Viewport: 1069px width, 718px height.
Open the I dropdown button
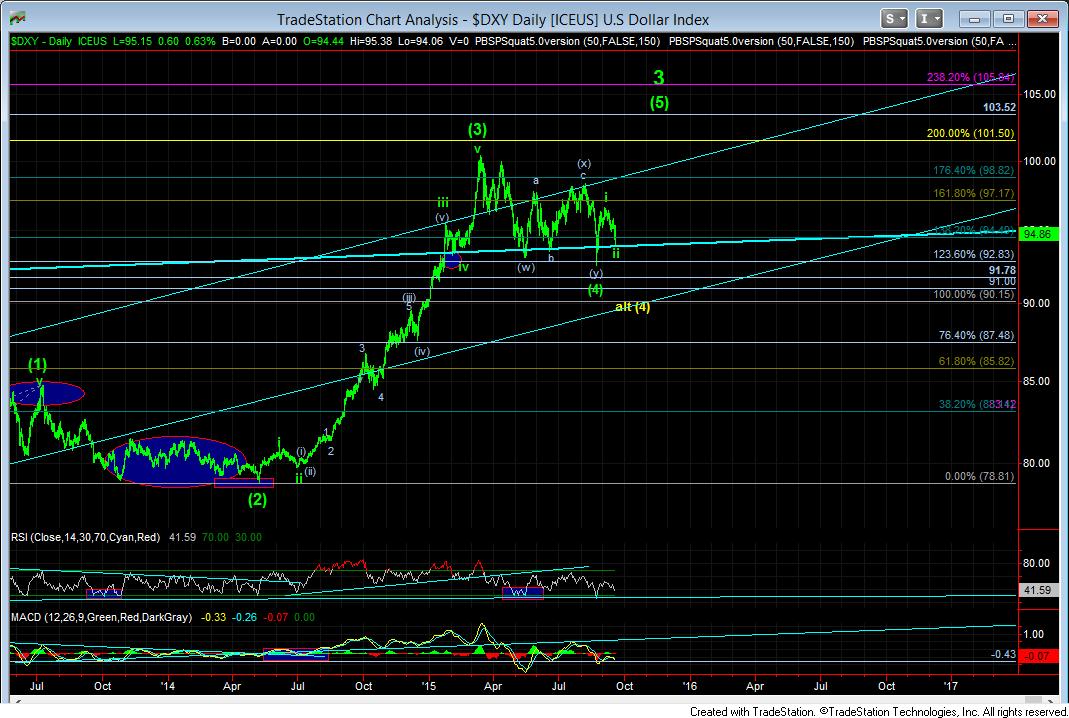(x=929, y=19)
